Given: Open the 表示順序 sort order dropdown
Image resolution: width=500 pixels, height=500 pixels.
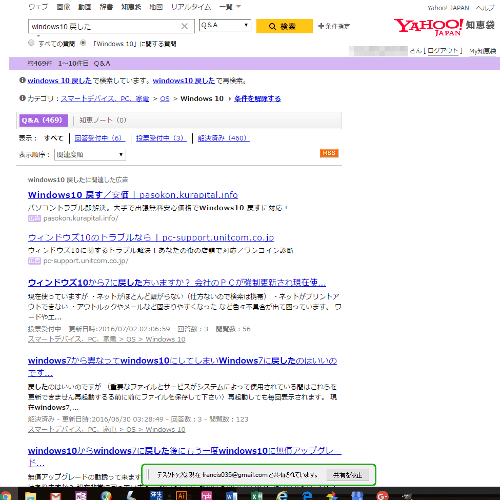Looking at the screenshot, I should click(90, 154).
